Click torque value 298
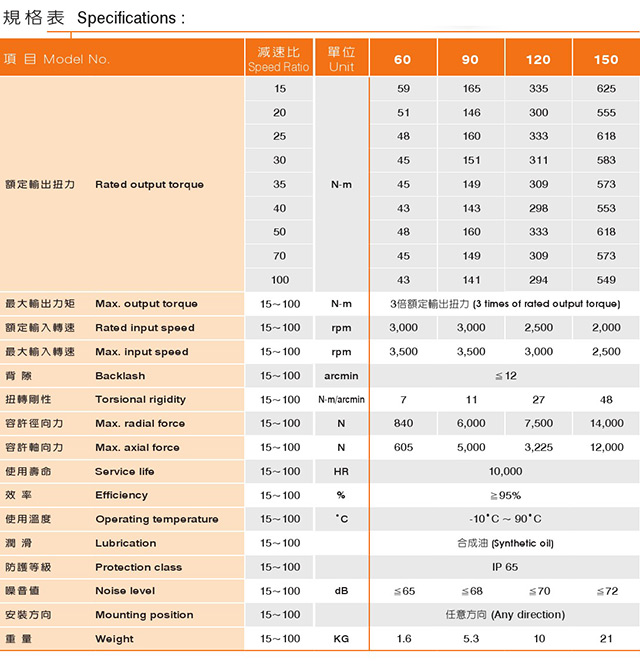640x664 pixels. tap(538, 208)
